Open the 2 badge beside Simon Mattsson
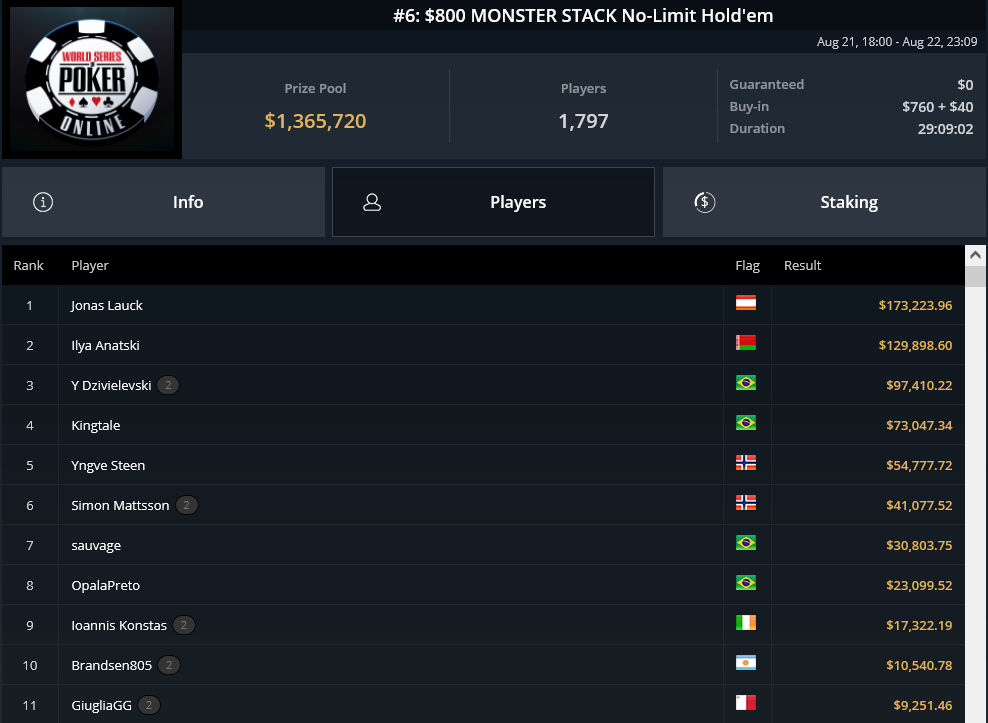The width and height of the screenshot is (988, 723). [x=186, y=505]
